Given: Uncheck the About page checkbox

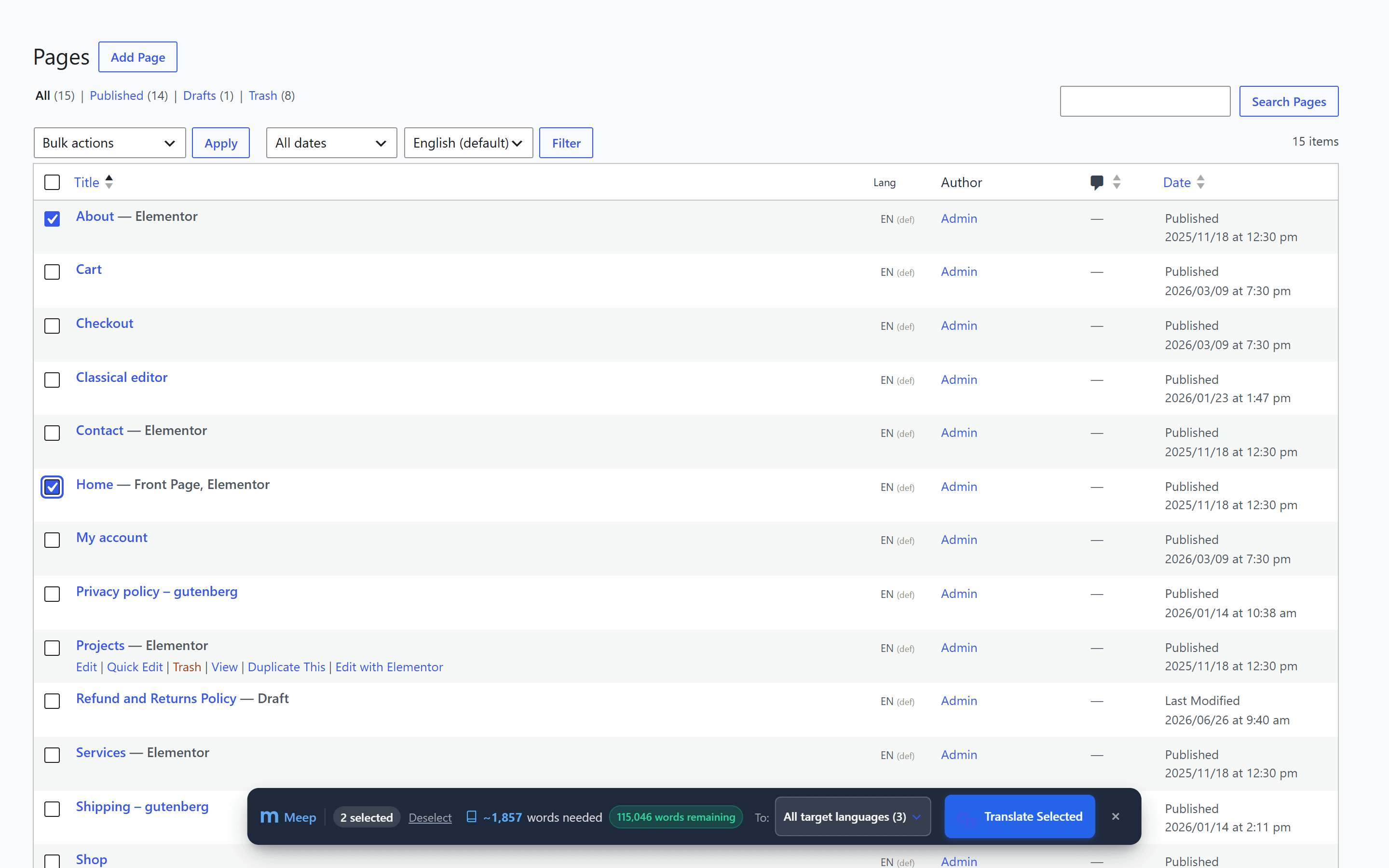Looking at the screenshot, I should [52, 219].
